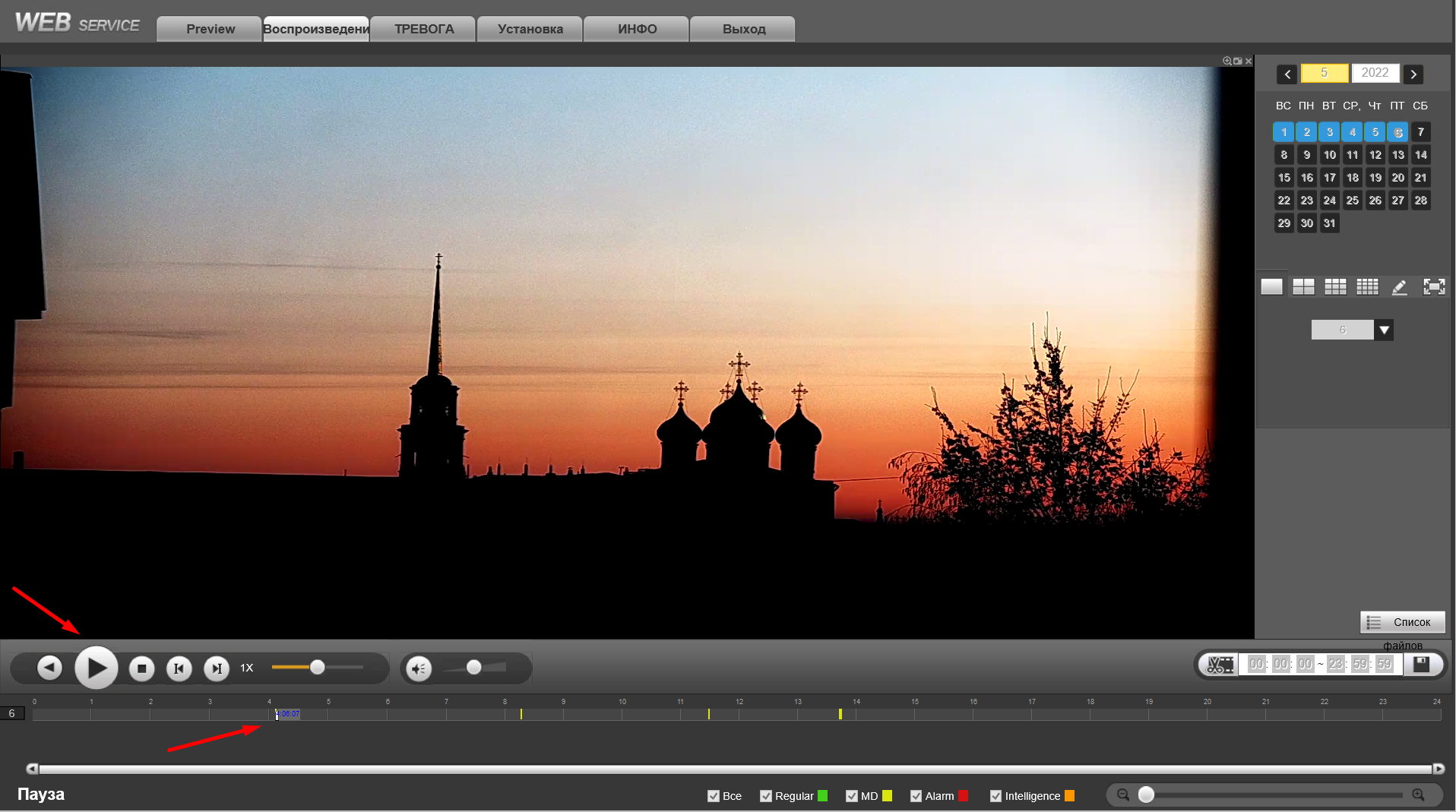Image resolution: width=1456 pixels, height=812 pixels.
Task: Select the sixteen-window grid layout
Action: [x=1367, y=286]
